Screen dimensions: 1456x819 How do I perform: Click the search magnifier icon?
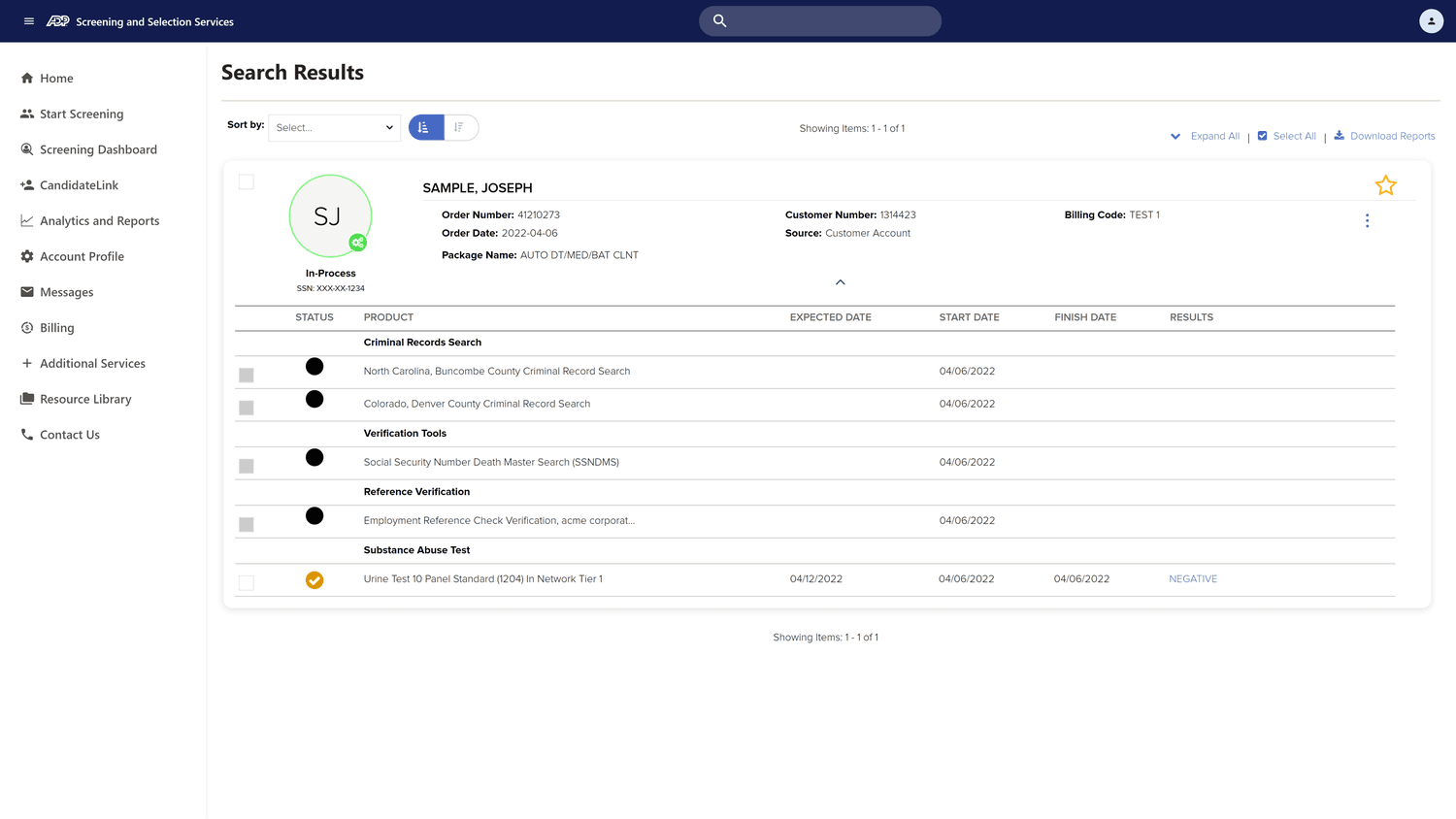point(720,20)
